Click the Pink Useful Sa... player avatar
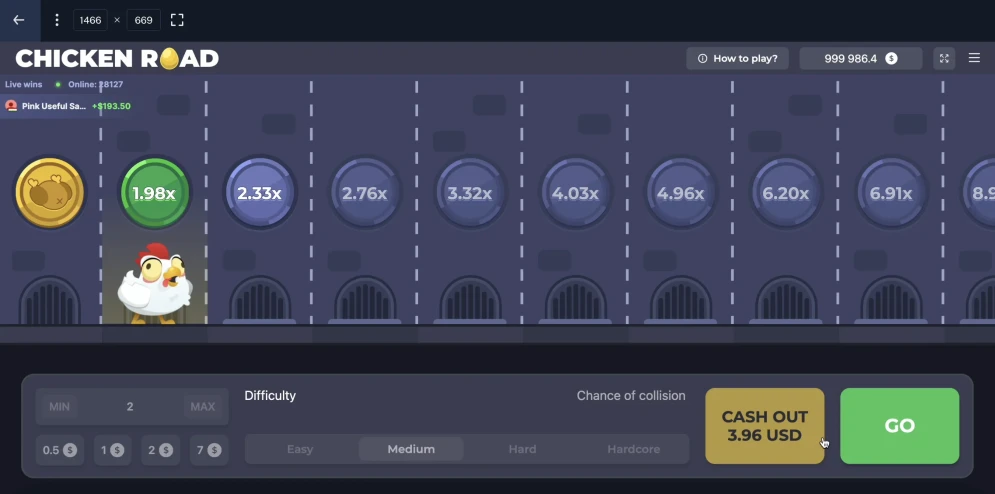 coord(11,106)
